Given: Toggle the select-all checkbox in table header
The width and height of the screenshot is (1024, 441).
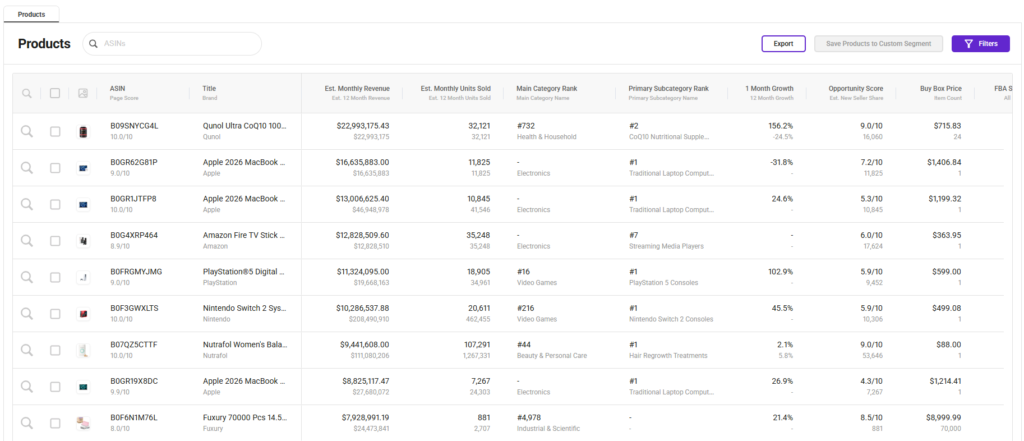Looking at the screenshot, I should pos(55,93).
